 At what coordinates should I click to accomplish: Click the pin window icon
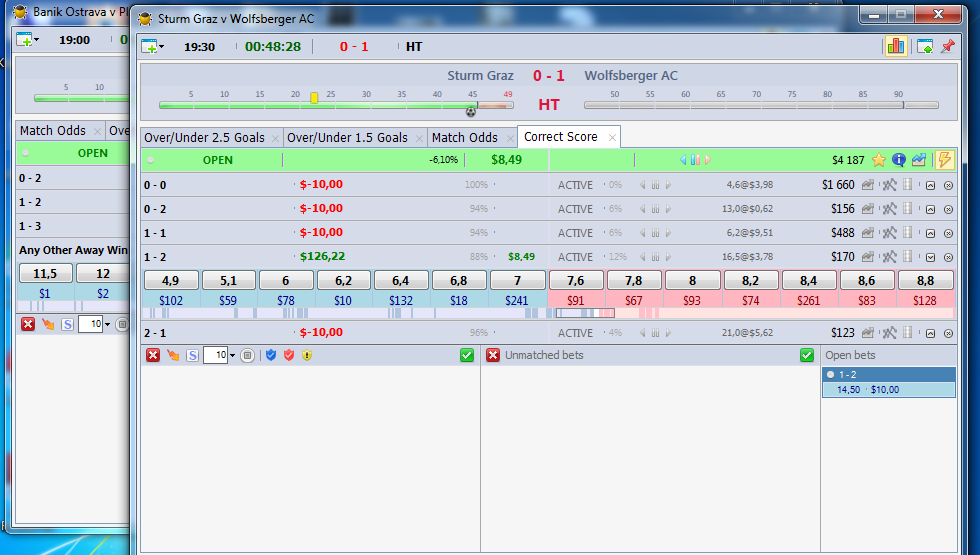point(948,46)
